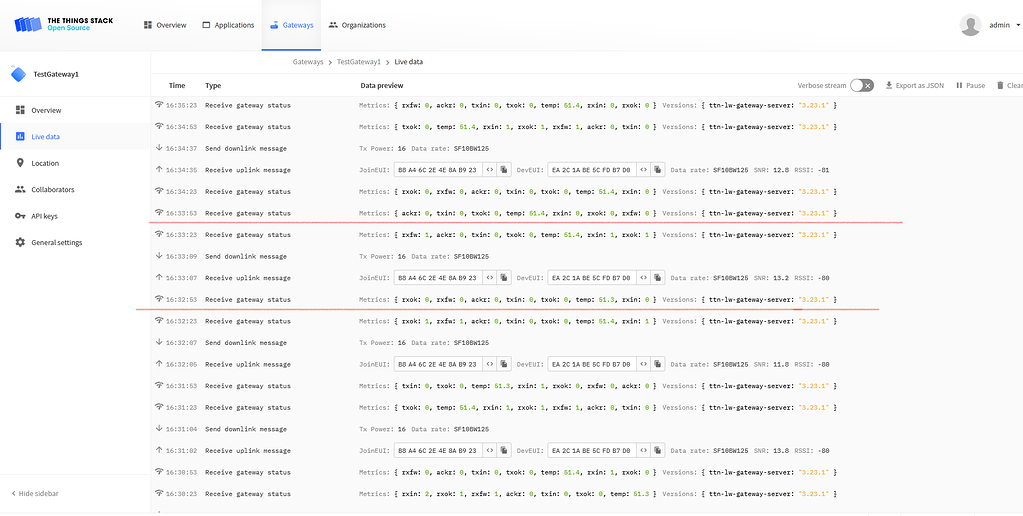Copy JoinEUI in the 16:34:35 uplink row
The image size is (1023, 516).
click(504, 170)
